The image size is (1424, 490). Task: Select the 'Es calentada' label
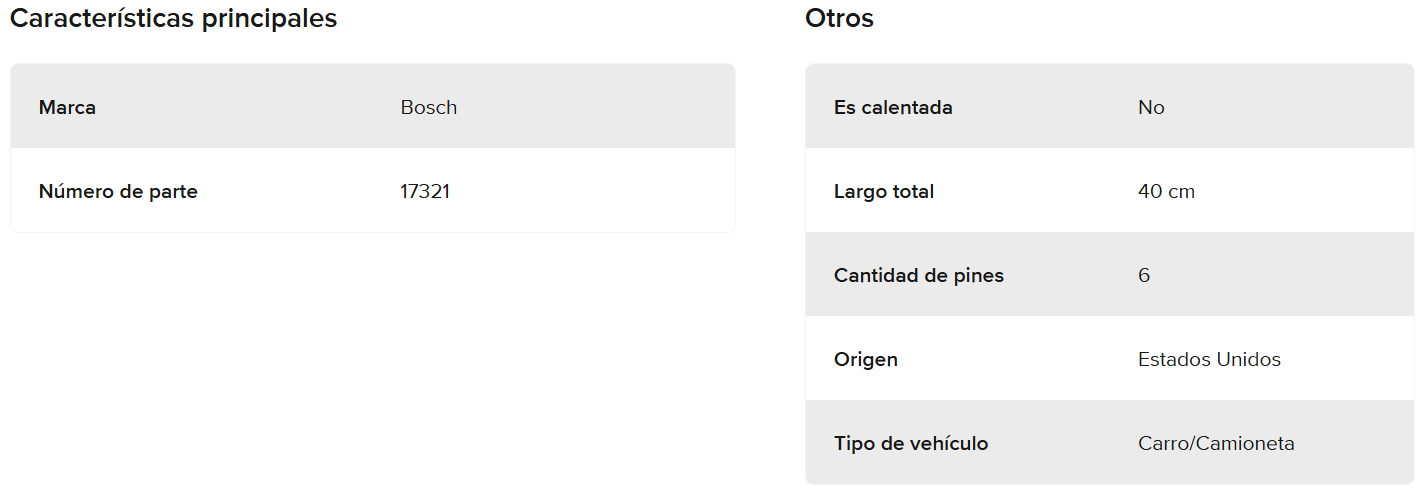[x=893, y=107]
